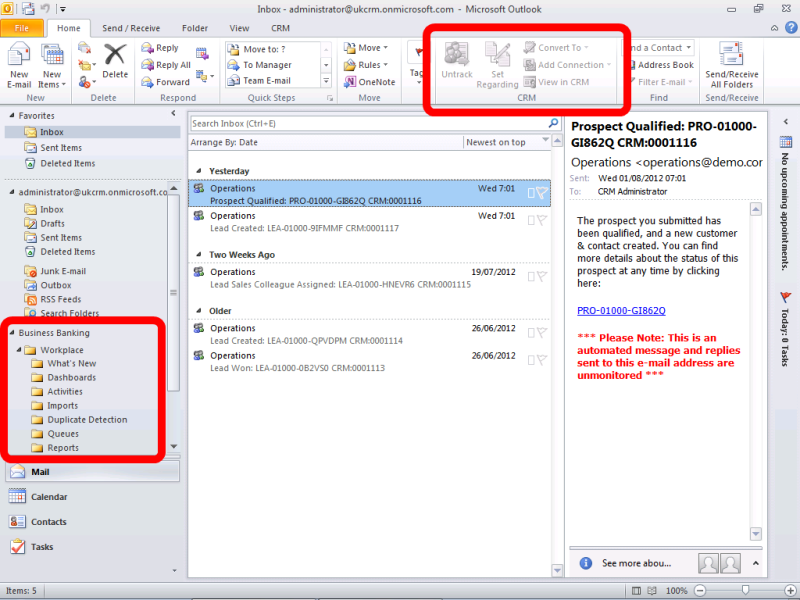Toggle category box on Prospect Qualified message
The image size is (800, 600).
pyautogui.click(x=531, y=193)
